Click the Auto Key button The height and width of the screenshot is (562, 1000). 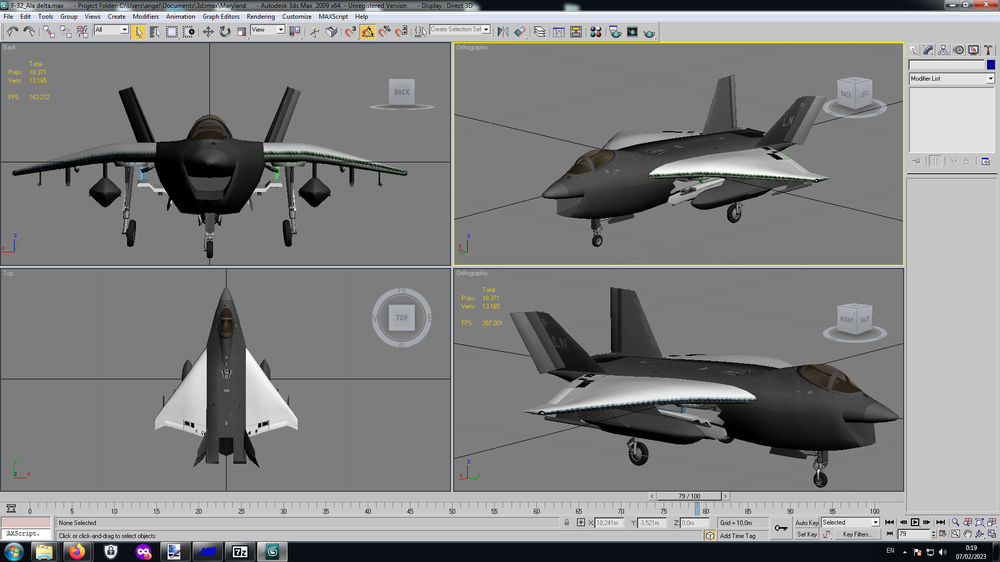[x=806, y=522]
